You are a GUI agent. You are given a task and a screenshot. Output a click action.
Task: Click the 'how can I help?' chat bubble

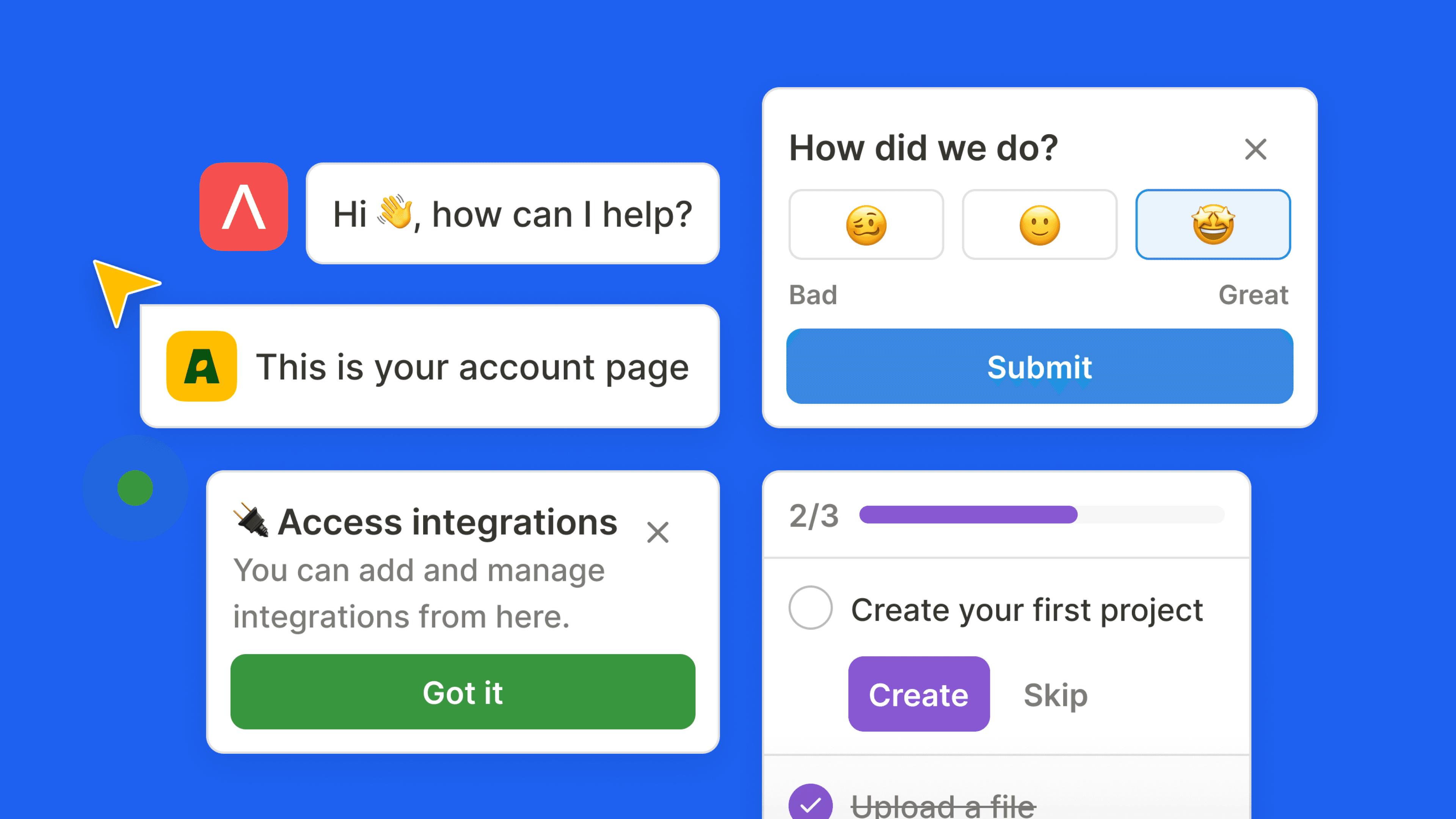512,213
